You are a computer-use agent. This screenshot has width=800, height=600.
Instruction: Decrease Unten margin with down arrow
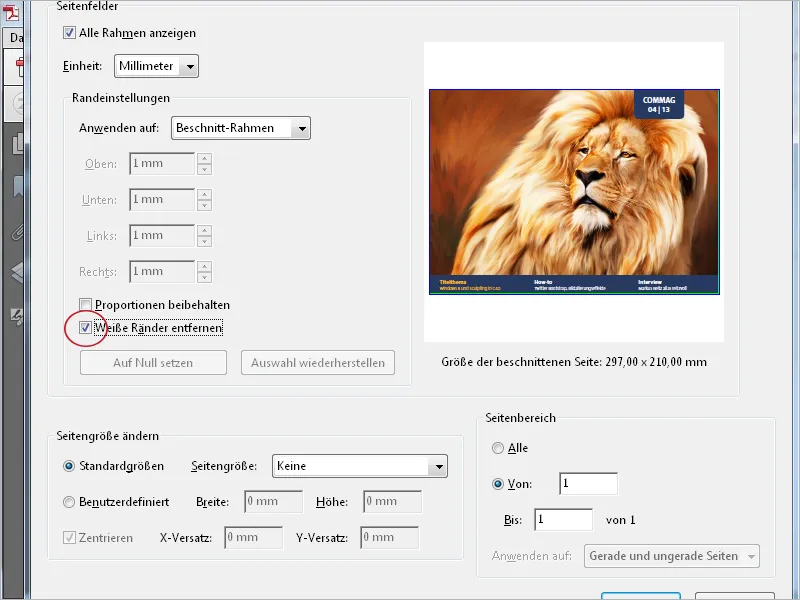click(204, 205)
